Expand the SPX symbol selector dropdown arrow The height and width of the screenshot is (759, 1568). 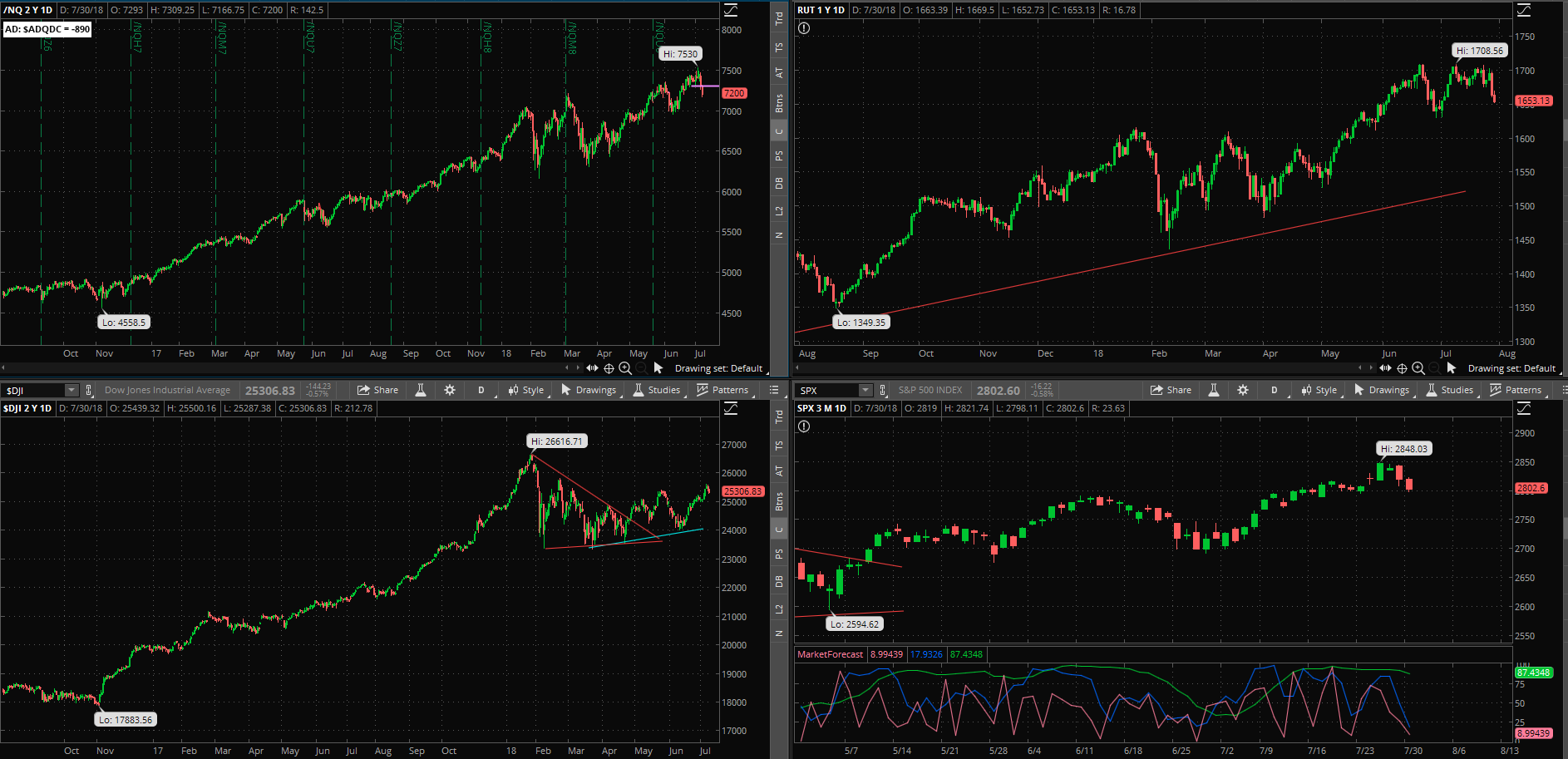pos(865,390)
